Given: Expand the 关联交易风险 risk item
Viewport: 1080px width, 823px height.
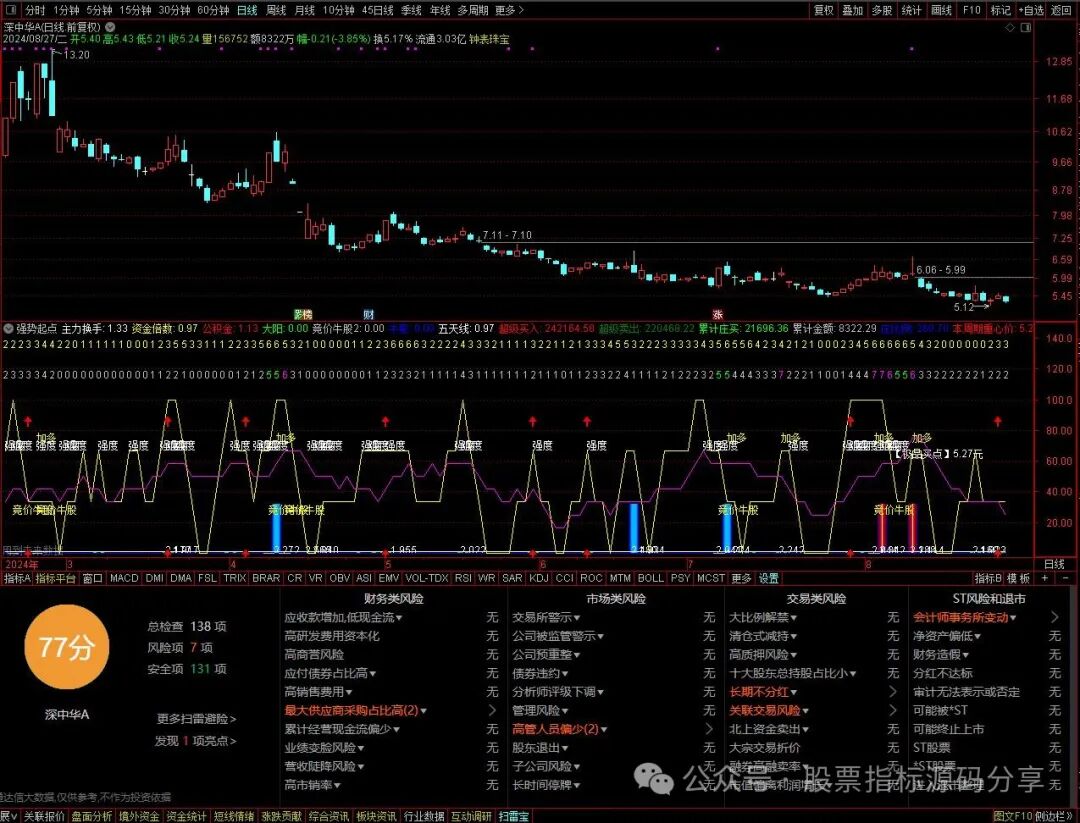Looking at the screenshot, I should 769,710.
